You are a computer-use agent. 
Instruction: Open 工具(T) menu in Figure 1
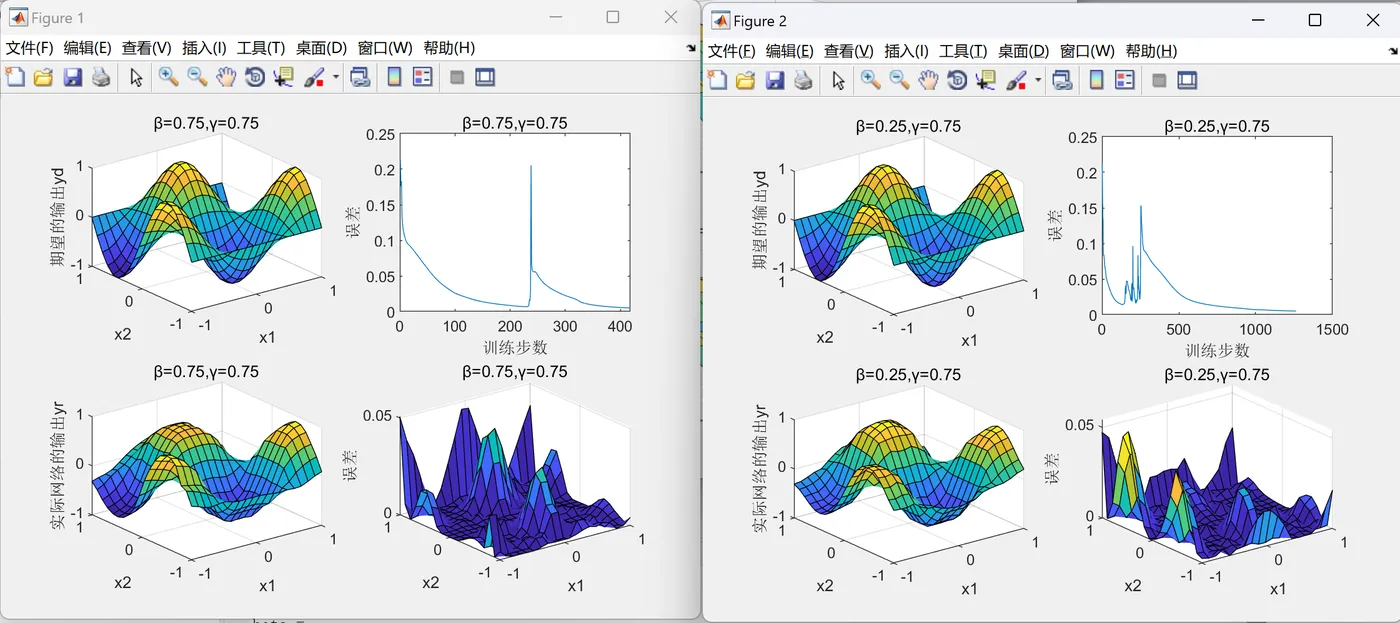(261, 48)
